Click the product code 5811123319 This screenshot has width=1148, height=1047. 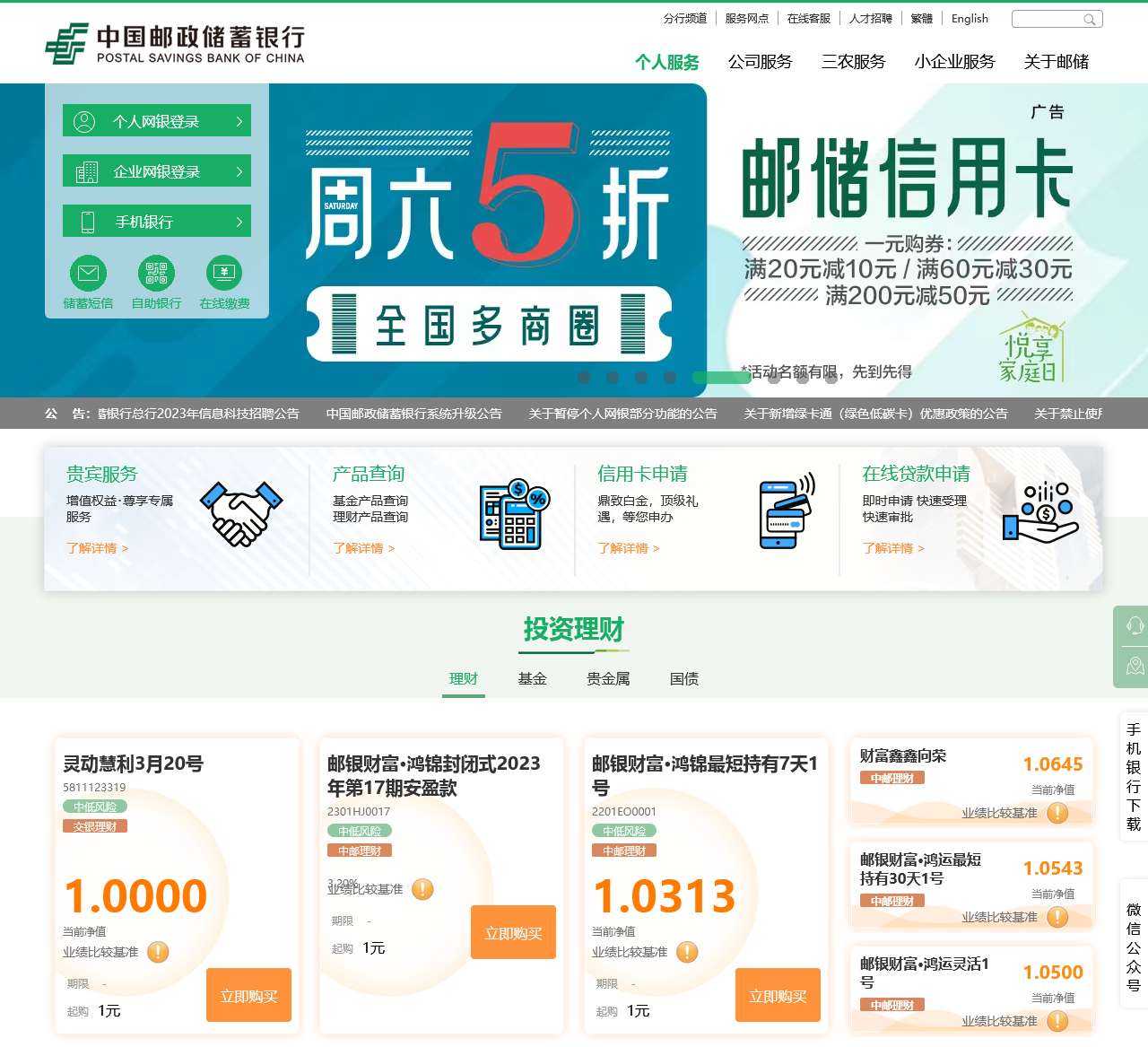[94, 788]
